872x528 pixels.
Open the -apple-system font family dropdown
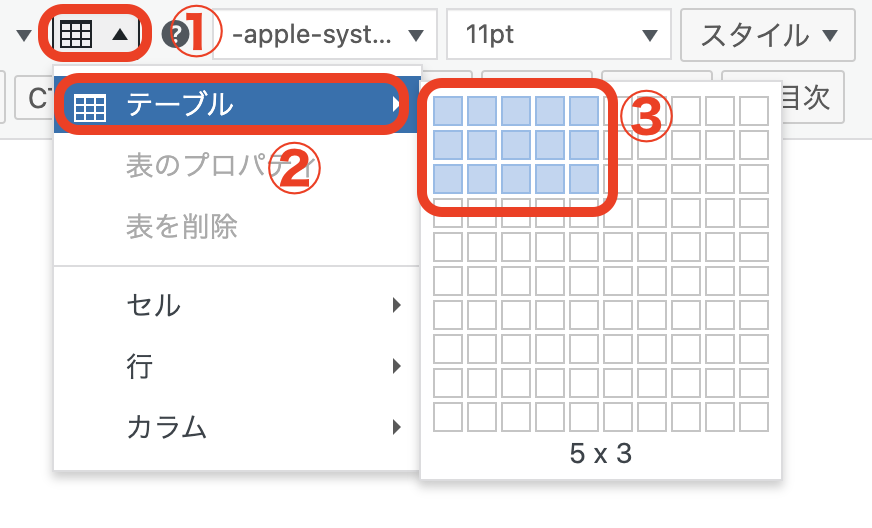(324, 36)
